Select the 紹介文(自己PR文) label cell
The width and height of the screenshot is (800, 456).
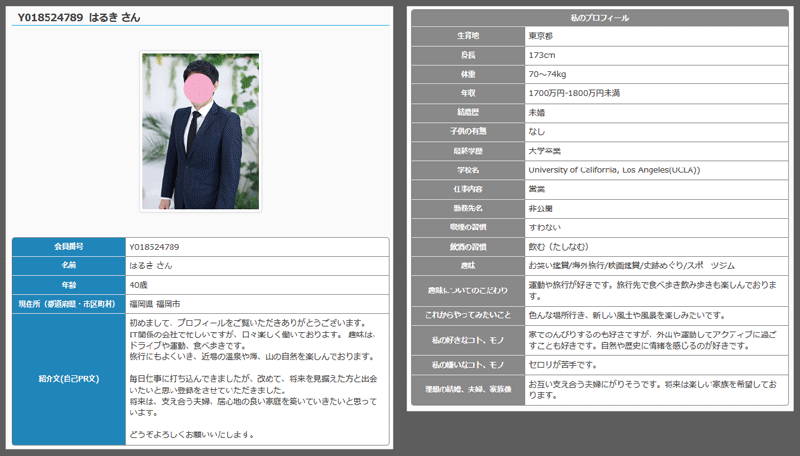tap(69, 379)
